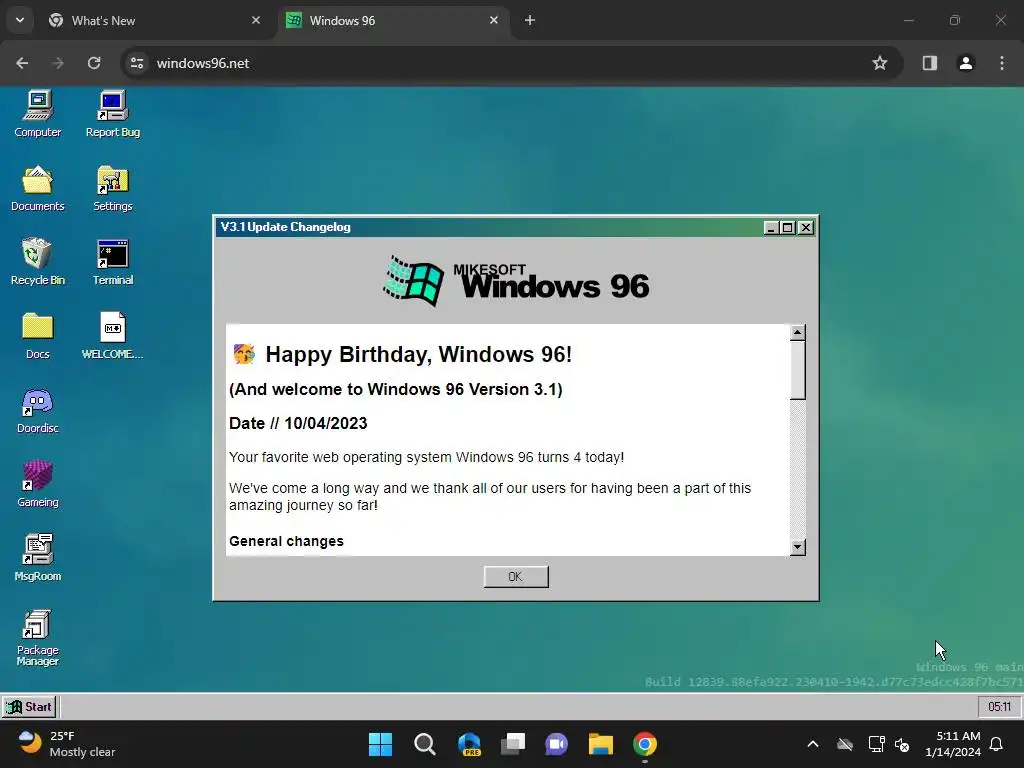Minimize the V3.1 Update Changelog window
Screen dimensions: 1024x768
click(771, 227)
